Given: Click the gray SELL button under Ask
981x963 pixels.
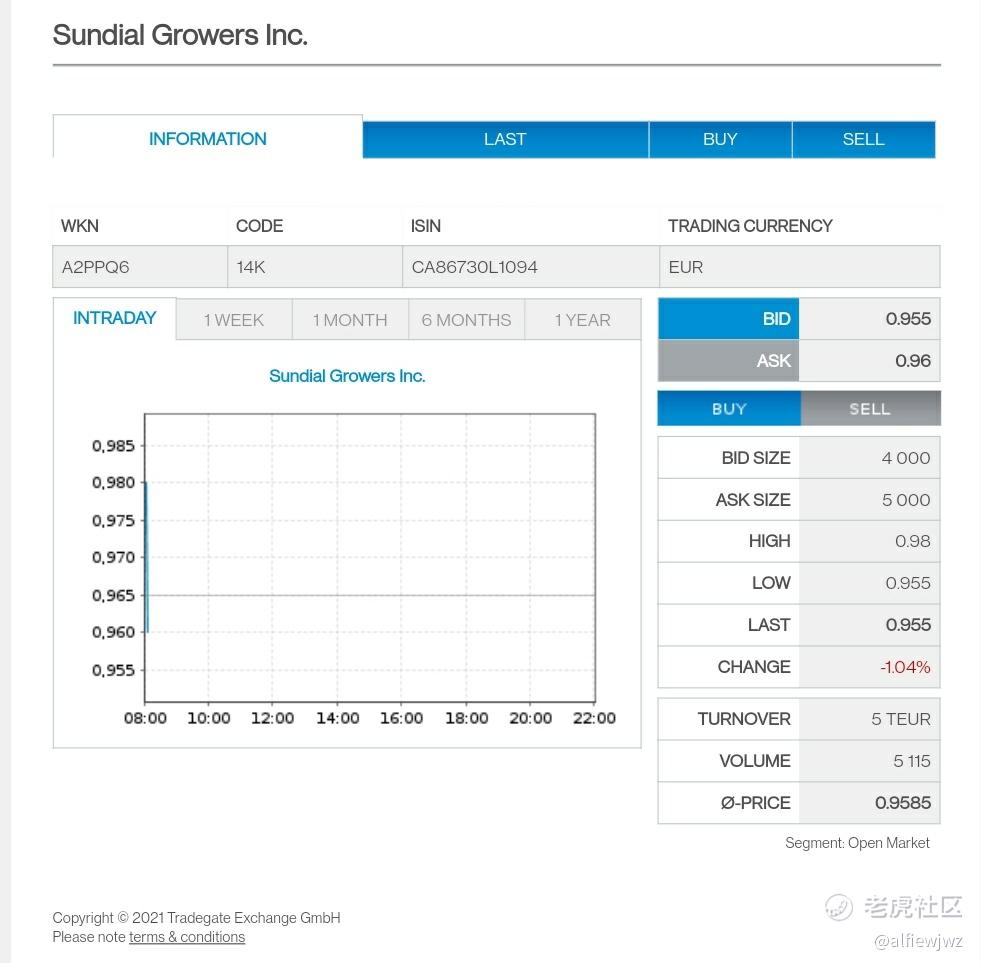Looking at the screenshot, I should pyautogui.click(x=870, y=409).
